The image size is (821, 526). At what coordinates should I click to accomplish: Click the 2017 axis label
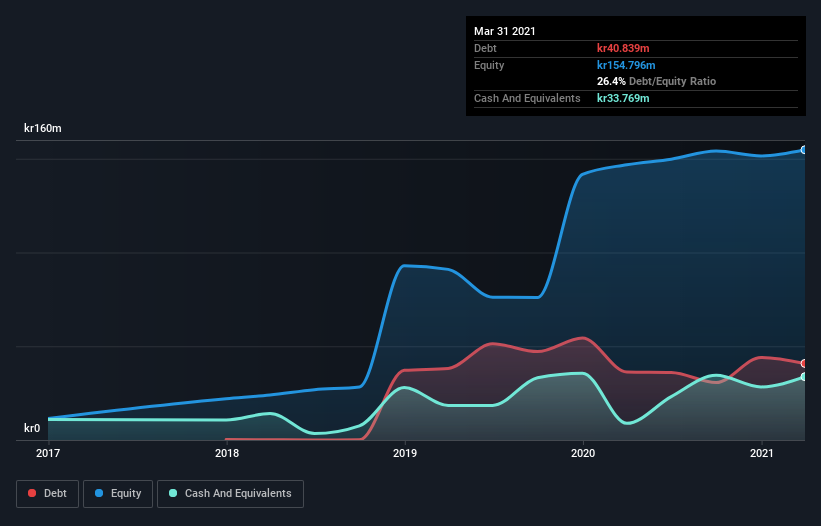pyautogui.click(x=48, y=453)
